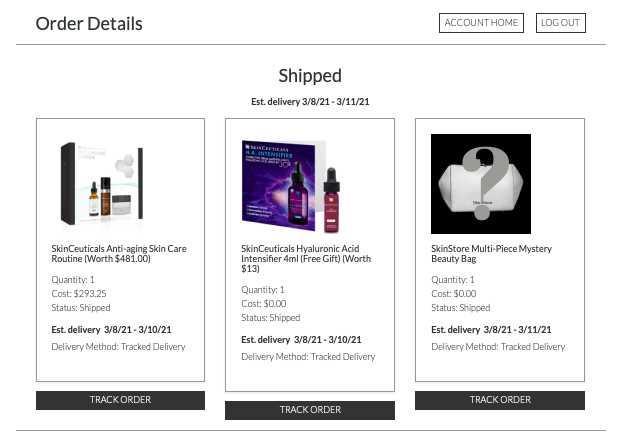The height and width of the screenshot is (433, 620).
Task: Click Delivery Method text in Mystery Bag card
Action: pyautogui.click(x=498, y=347)
